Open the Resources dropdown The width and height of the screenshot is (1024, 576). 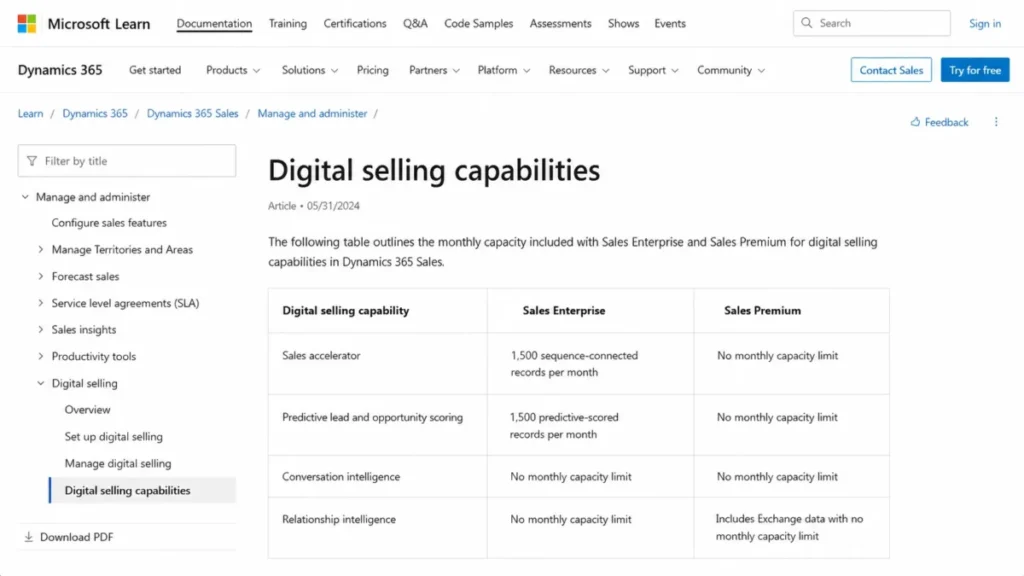pos(579,70)
